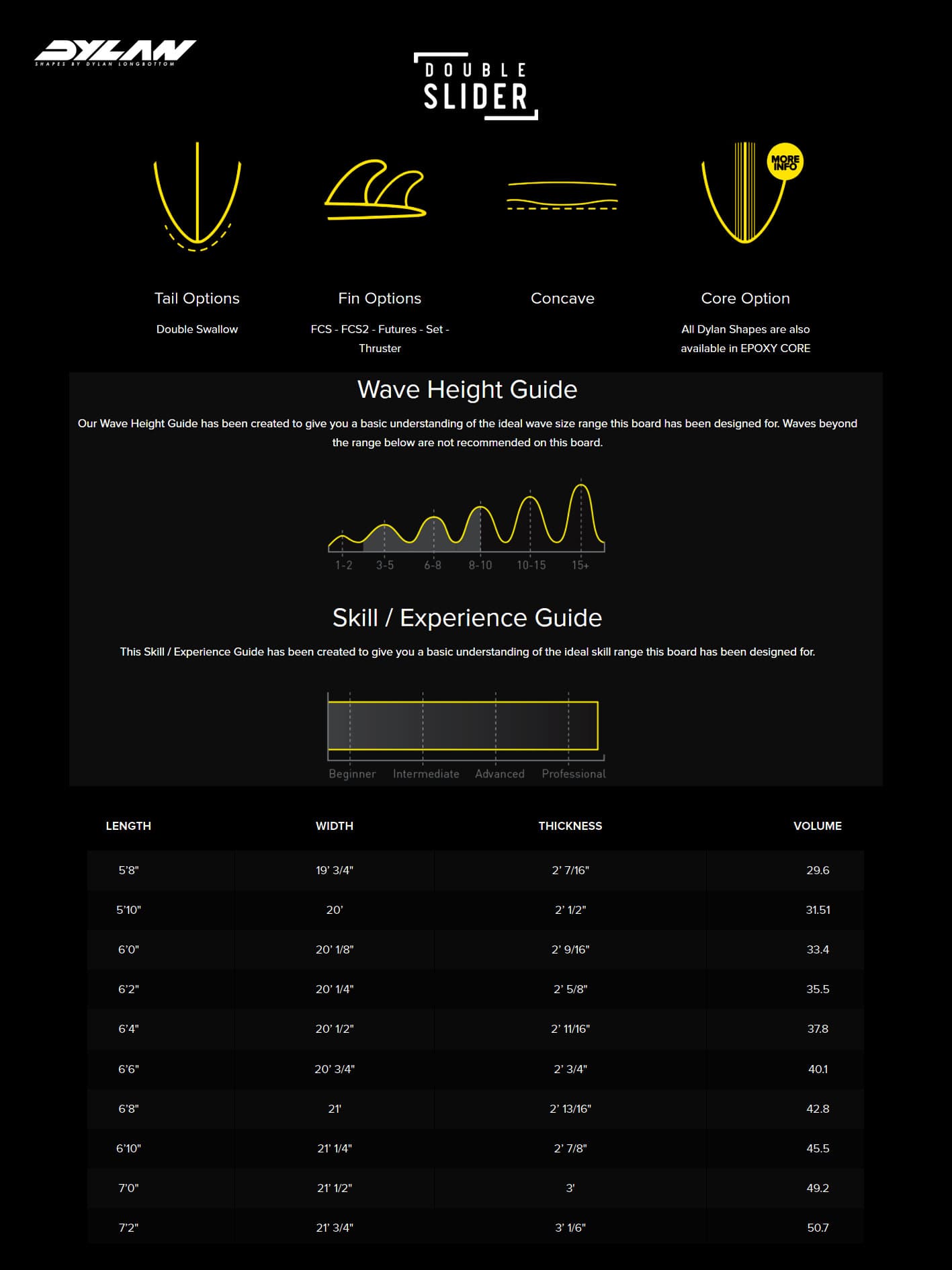Image resolution: width=952 pixels, height=1270 pixels.
Task: Click the 2' 11/16" thickness cell
Action: tap(570, 1029)
